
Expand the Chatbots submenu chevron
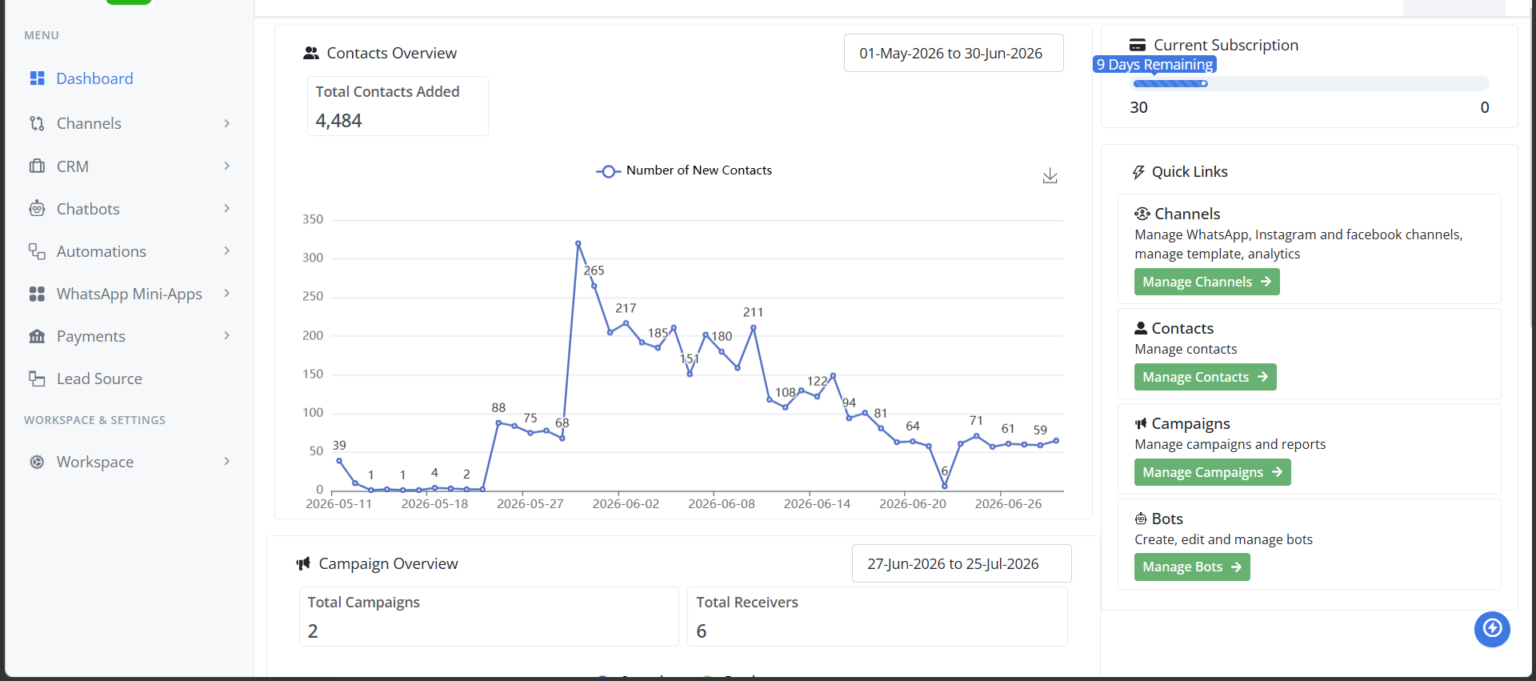[x=227, y=208]
